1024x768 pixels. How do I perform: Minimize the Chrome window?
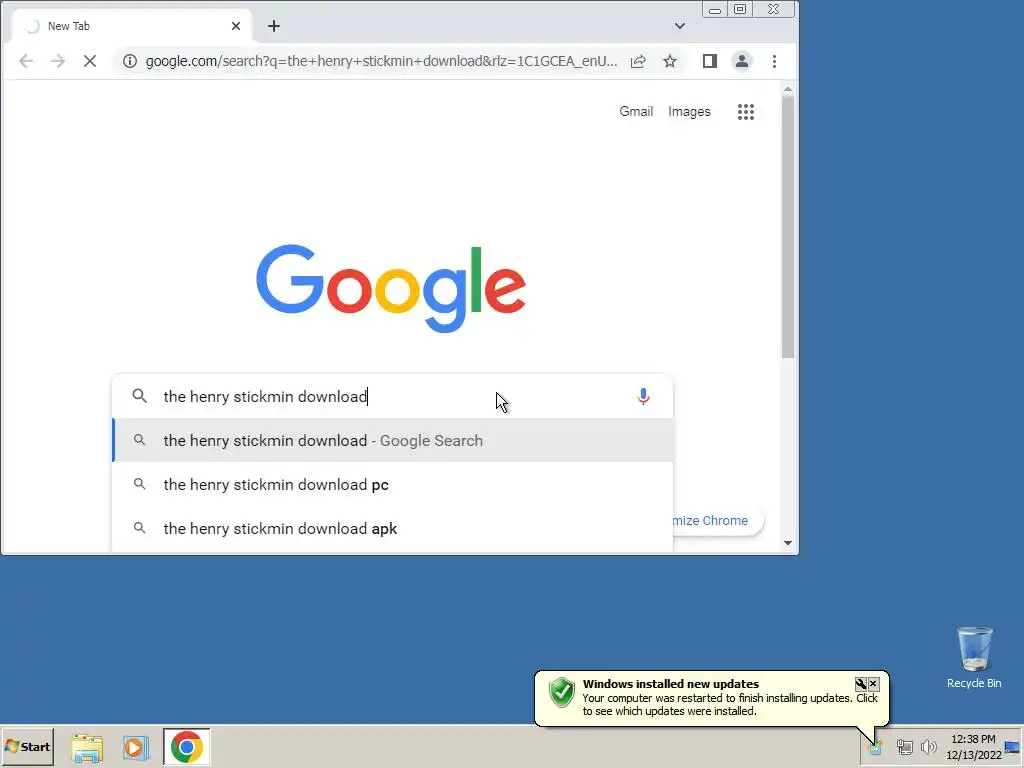pos(715,10)
